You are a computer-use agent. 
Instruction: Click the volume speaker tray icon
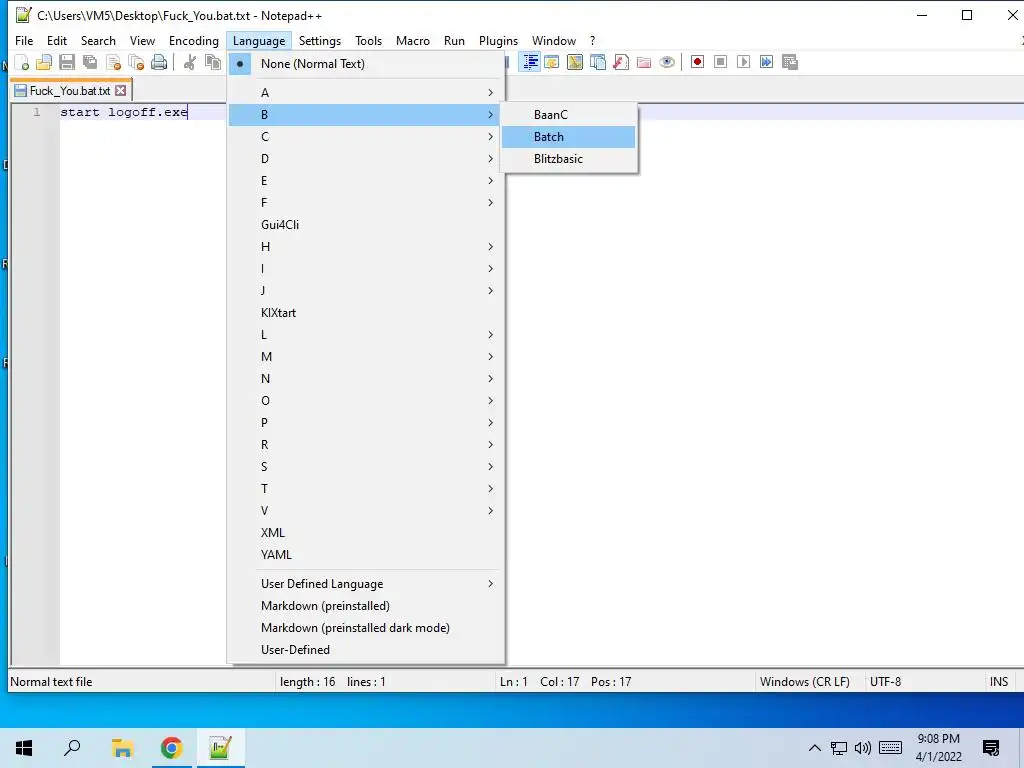[863, 748]
